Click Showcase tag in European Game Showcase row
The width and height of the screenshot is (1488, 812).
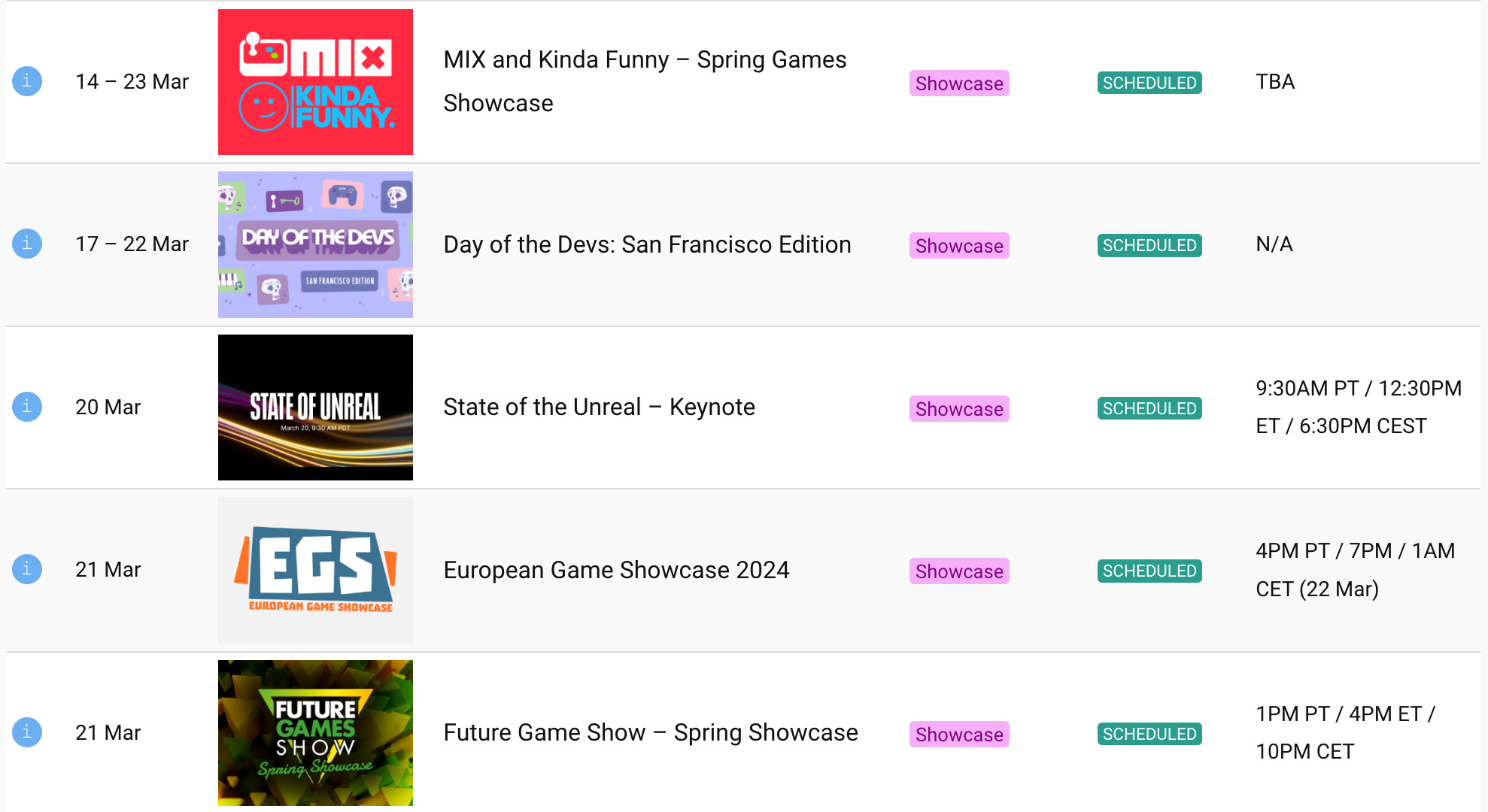click(959, 571)
